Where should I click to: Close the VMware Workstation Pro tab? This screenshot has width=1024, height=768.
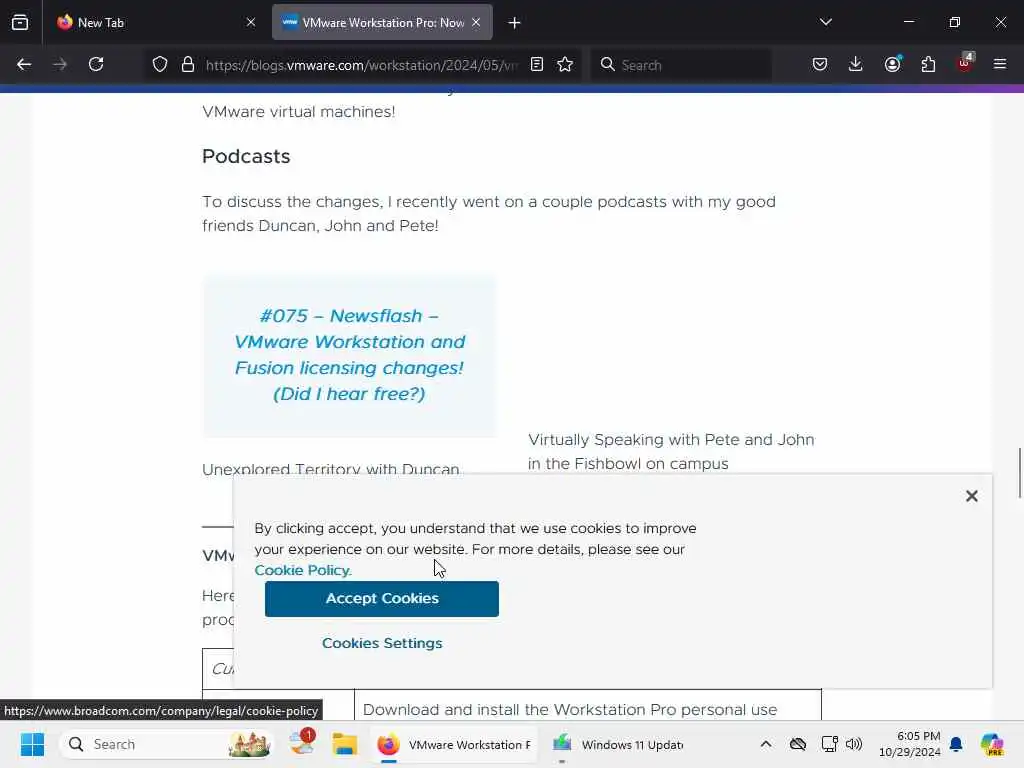click(x=476, y=22)
